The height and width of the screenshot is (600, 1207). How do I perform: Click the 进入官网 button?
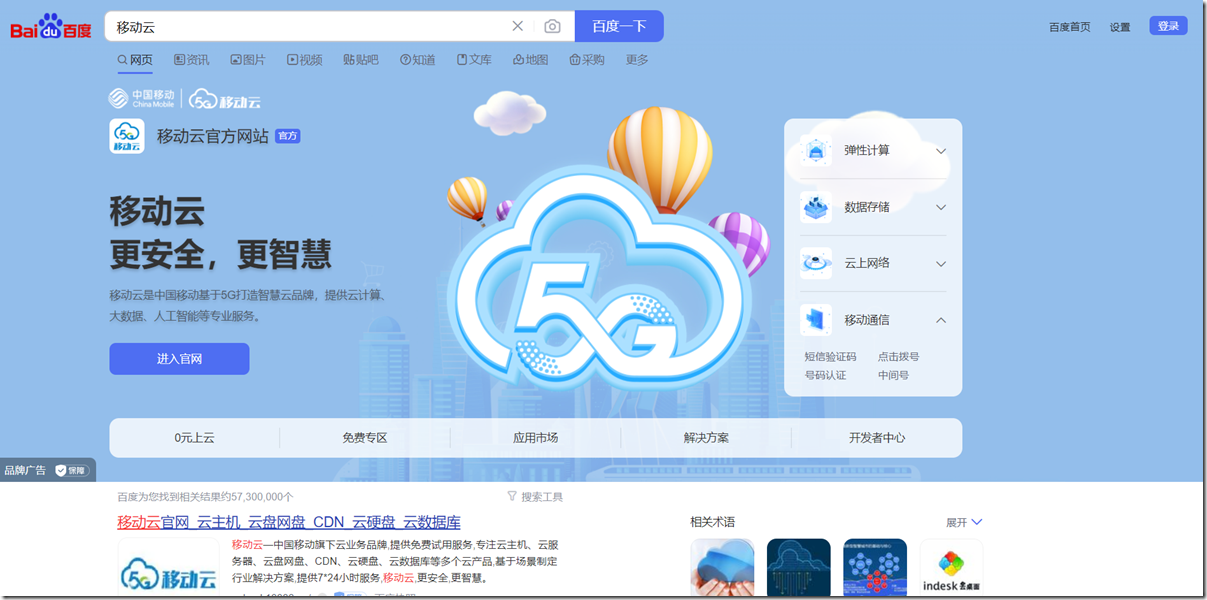179,359
